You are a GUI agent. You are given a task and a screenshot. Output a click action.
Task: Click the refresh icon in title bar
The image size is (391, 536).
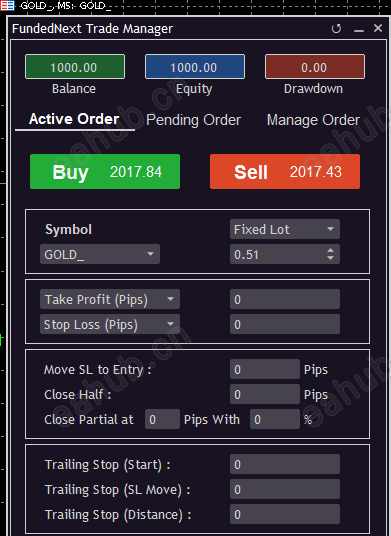(x=336, y=29)
